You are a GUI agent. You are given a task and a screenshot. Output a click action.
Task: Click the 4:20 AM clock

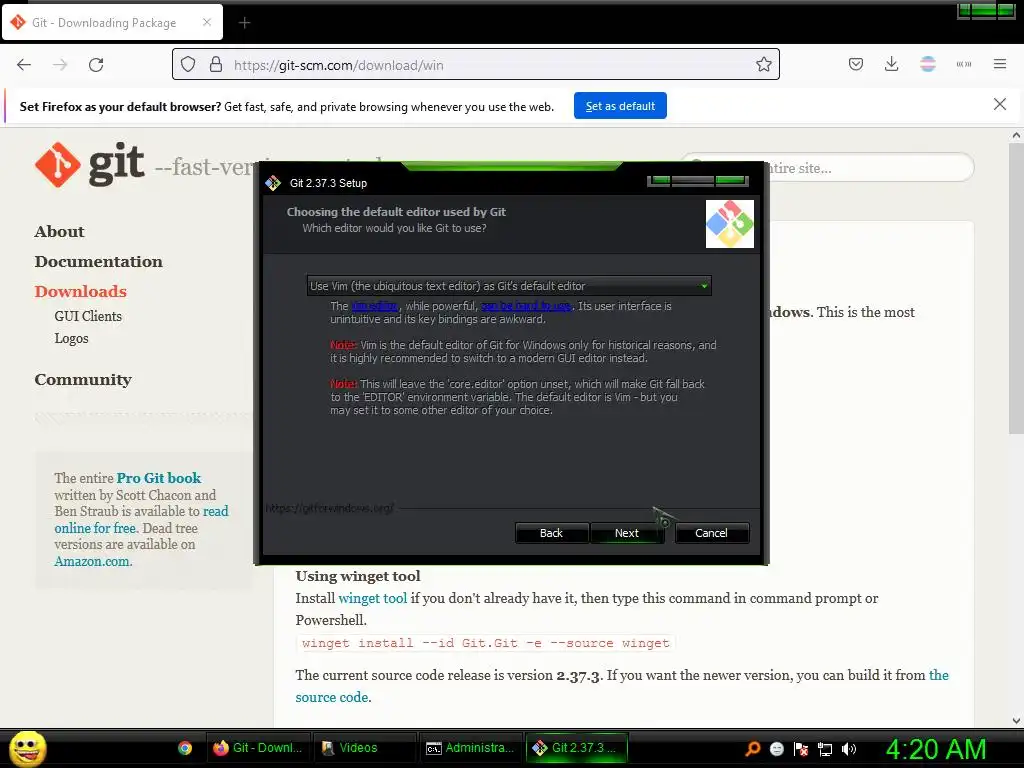pos(936,749)
